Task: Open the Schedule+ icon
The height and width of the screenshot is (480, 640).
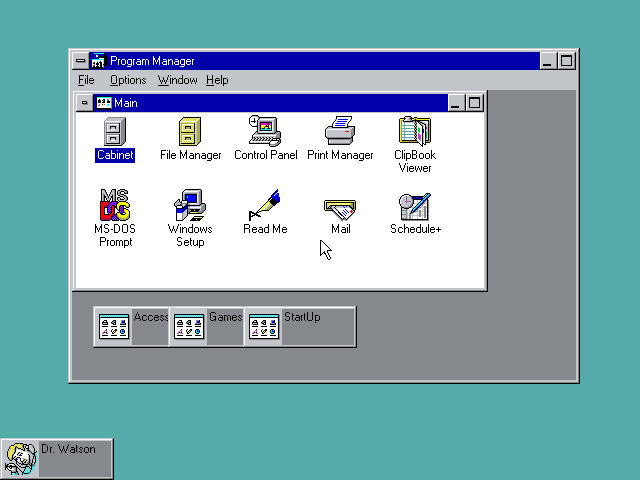Action: click(415, 207)
